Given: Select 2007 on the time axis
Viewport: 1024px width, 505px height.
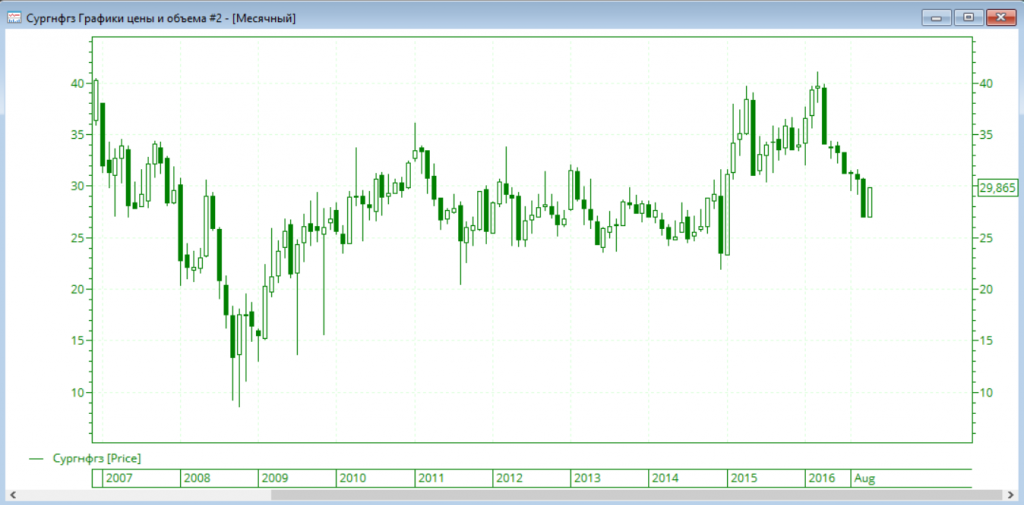Looking at the screenshot, I should 119,478.
